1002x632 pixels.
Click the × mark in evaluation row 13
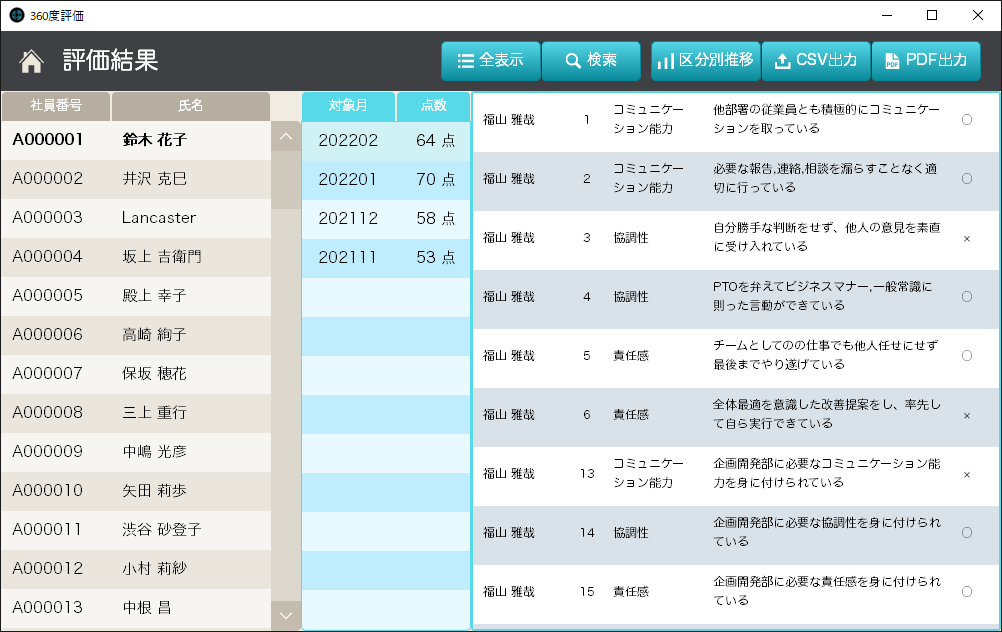click(967, 474)
